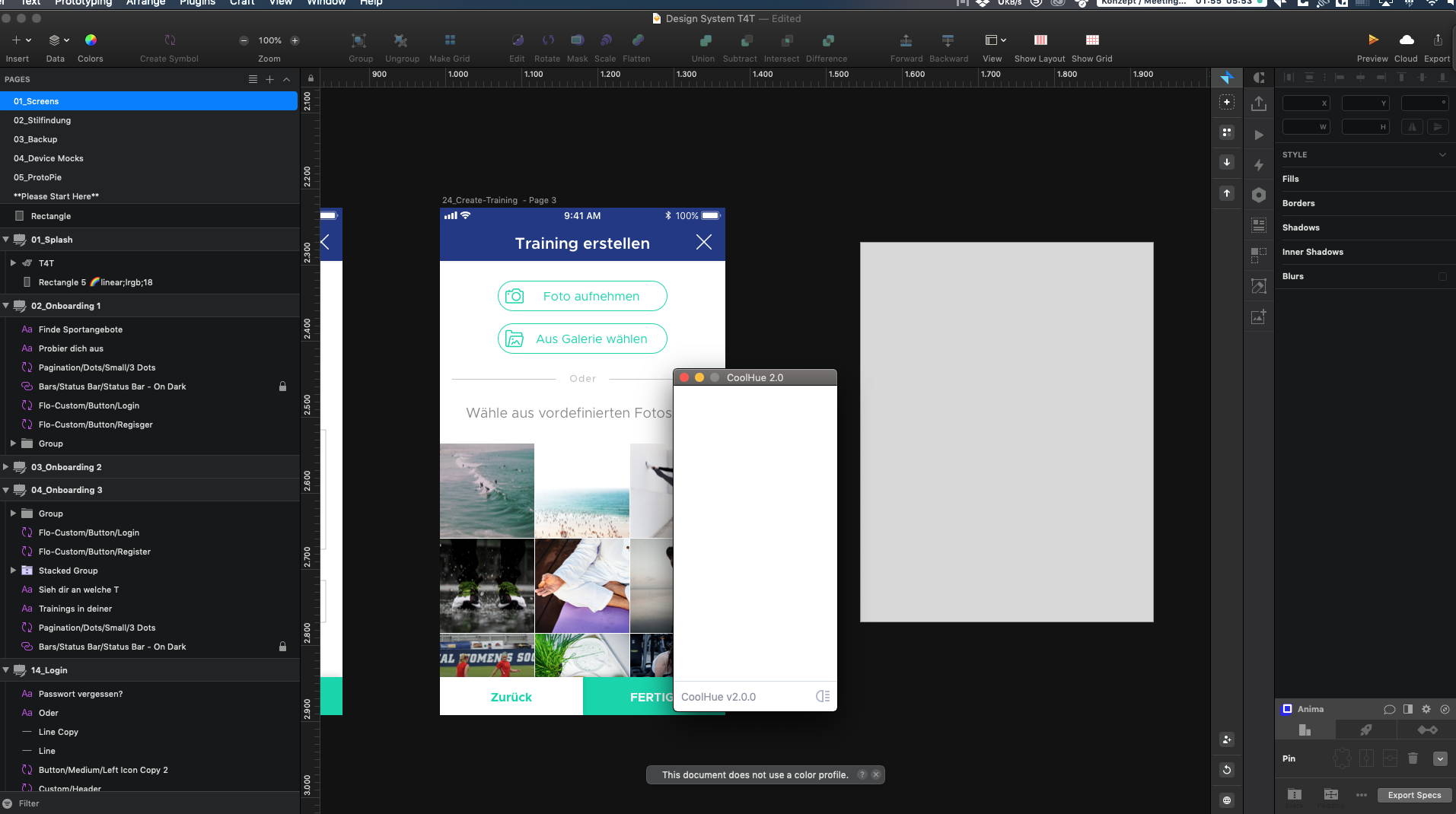Viewport: 1456px width, 814px height.
Task: Dismiss the color profile notification
Action: (x=876, y=774)
